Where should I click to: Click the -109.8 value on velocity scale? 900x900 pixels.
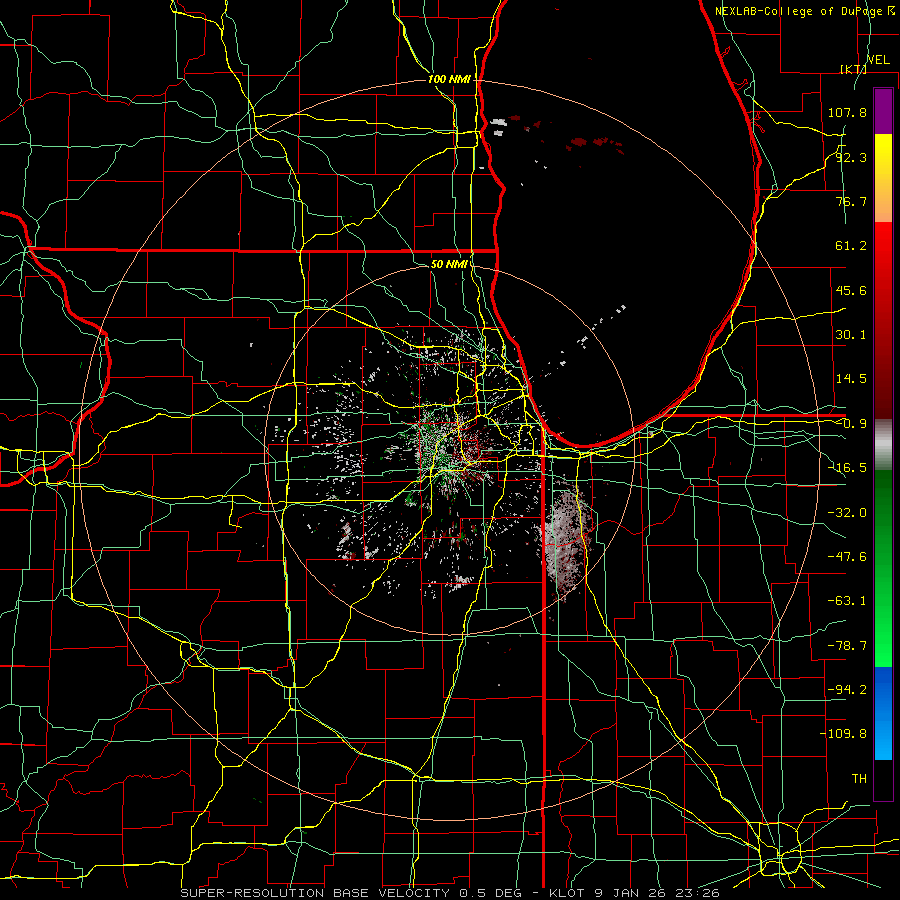[x=843, y=734]
